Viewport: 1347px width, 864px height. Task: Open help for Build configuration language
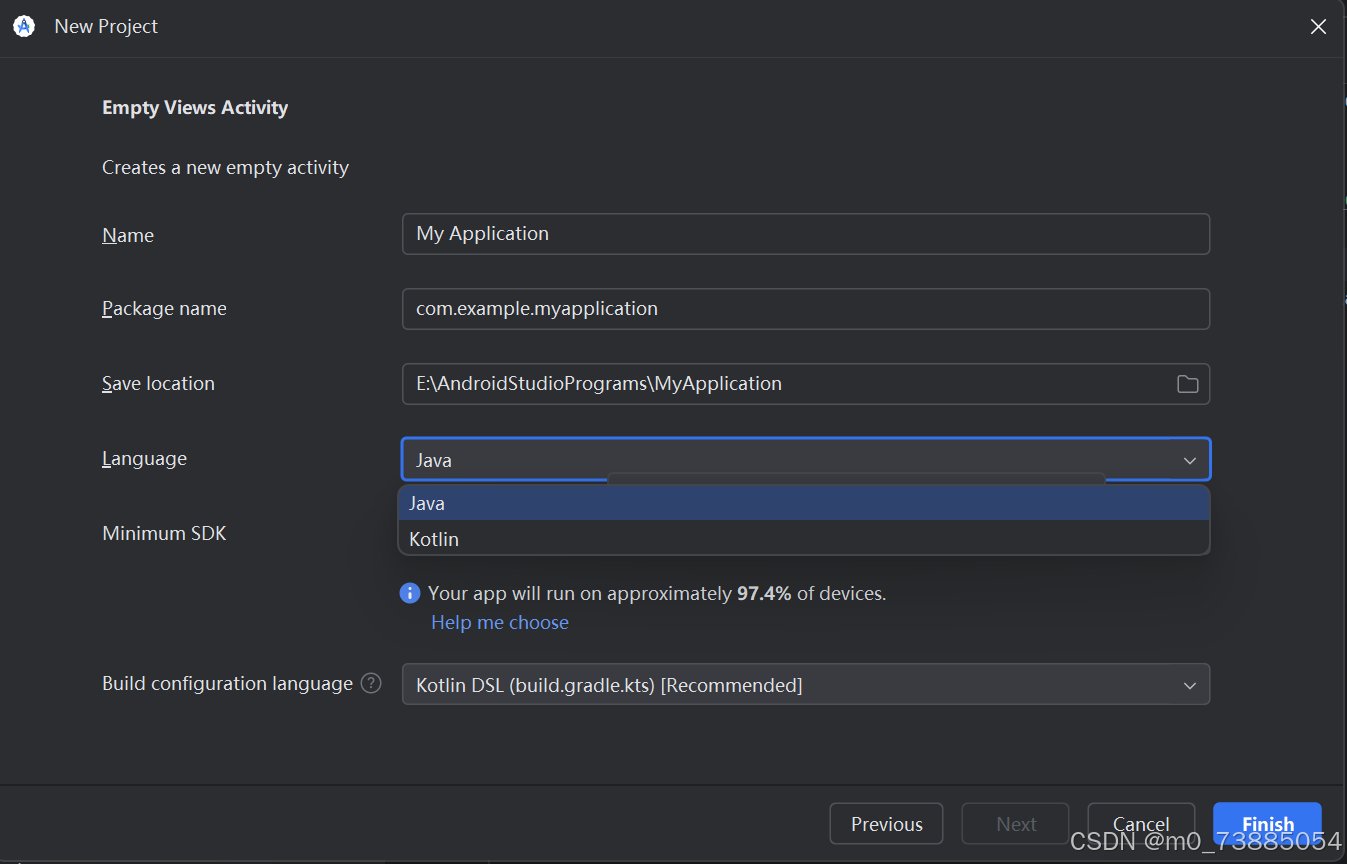click(x=371, y=684)
